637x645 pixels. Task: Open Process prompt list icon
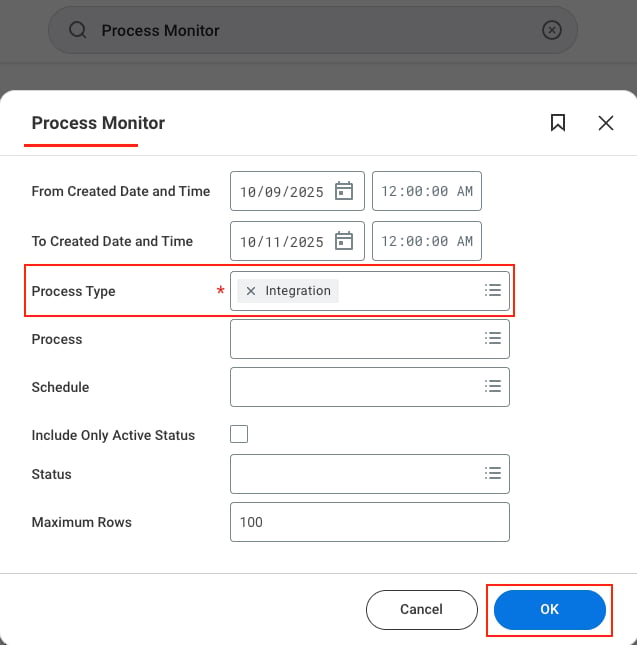[x=493, y=339]
